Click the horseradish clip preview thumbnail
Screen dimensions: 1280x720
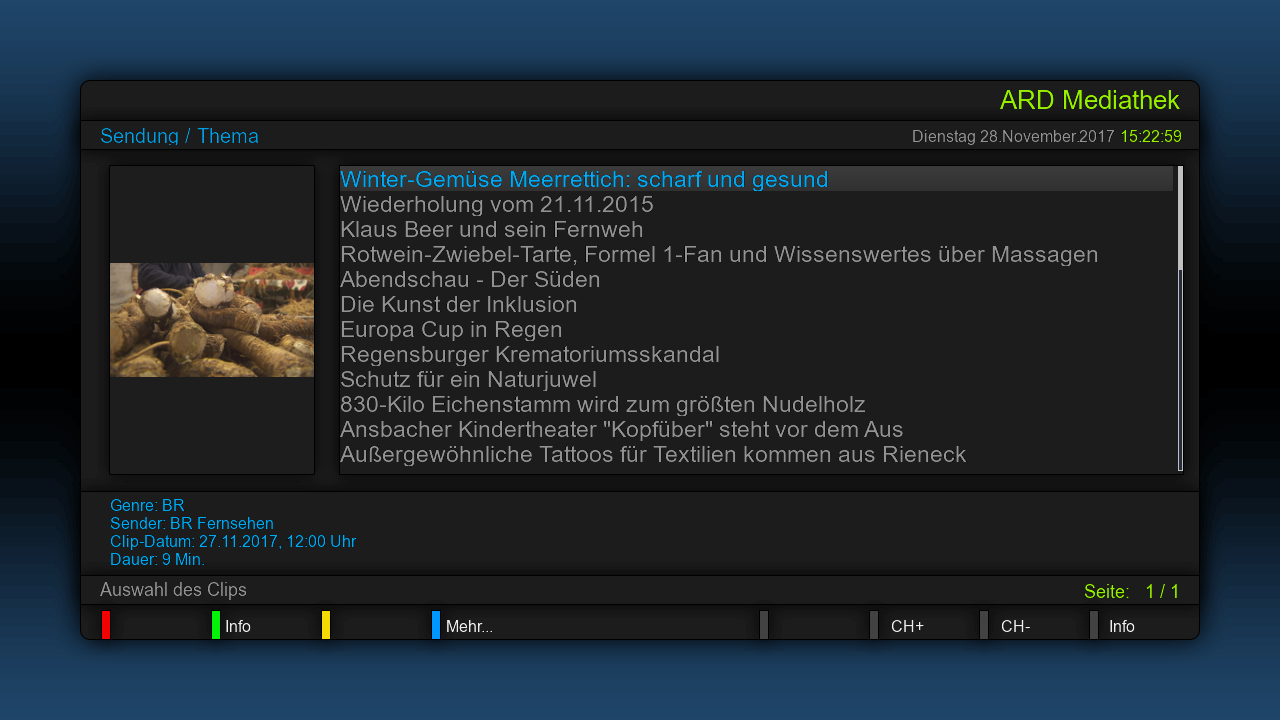[212, 320]
